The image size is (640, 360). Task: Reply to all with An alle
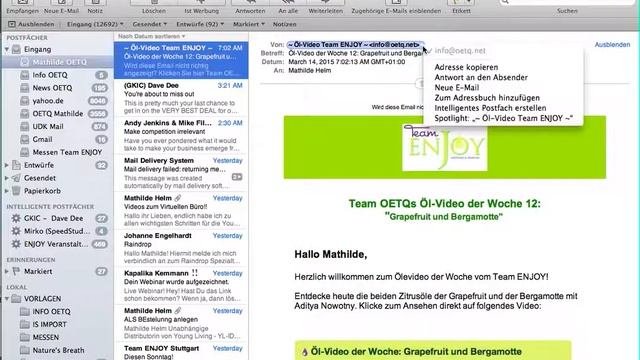pos(288,7)
